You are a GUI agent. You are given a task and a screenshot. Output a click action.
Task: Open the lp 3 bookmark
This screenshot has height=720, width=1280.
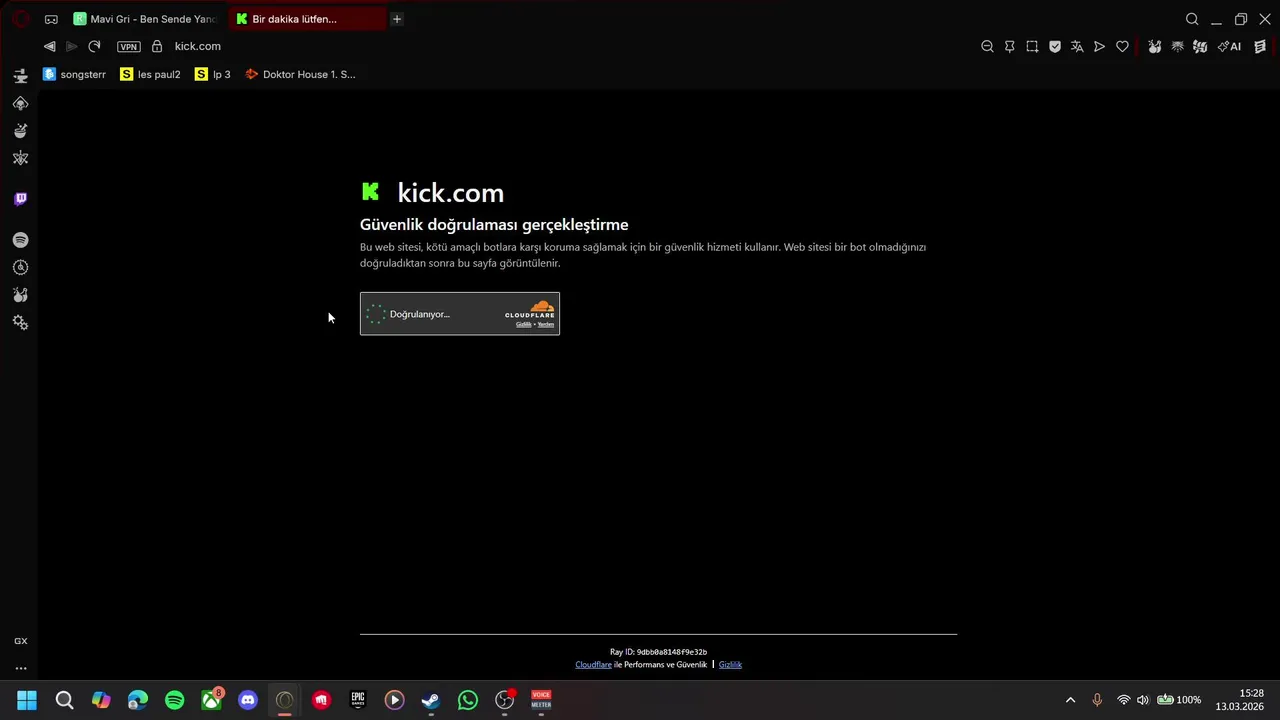tap(213, 74)
